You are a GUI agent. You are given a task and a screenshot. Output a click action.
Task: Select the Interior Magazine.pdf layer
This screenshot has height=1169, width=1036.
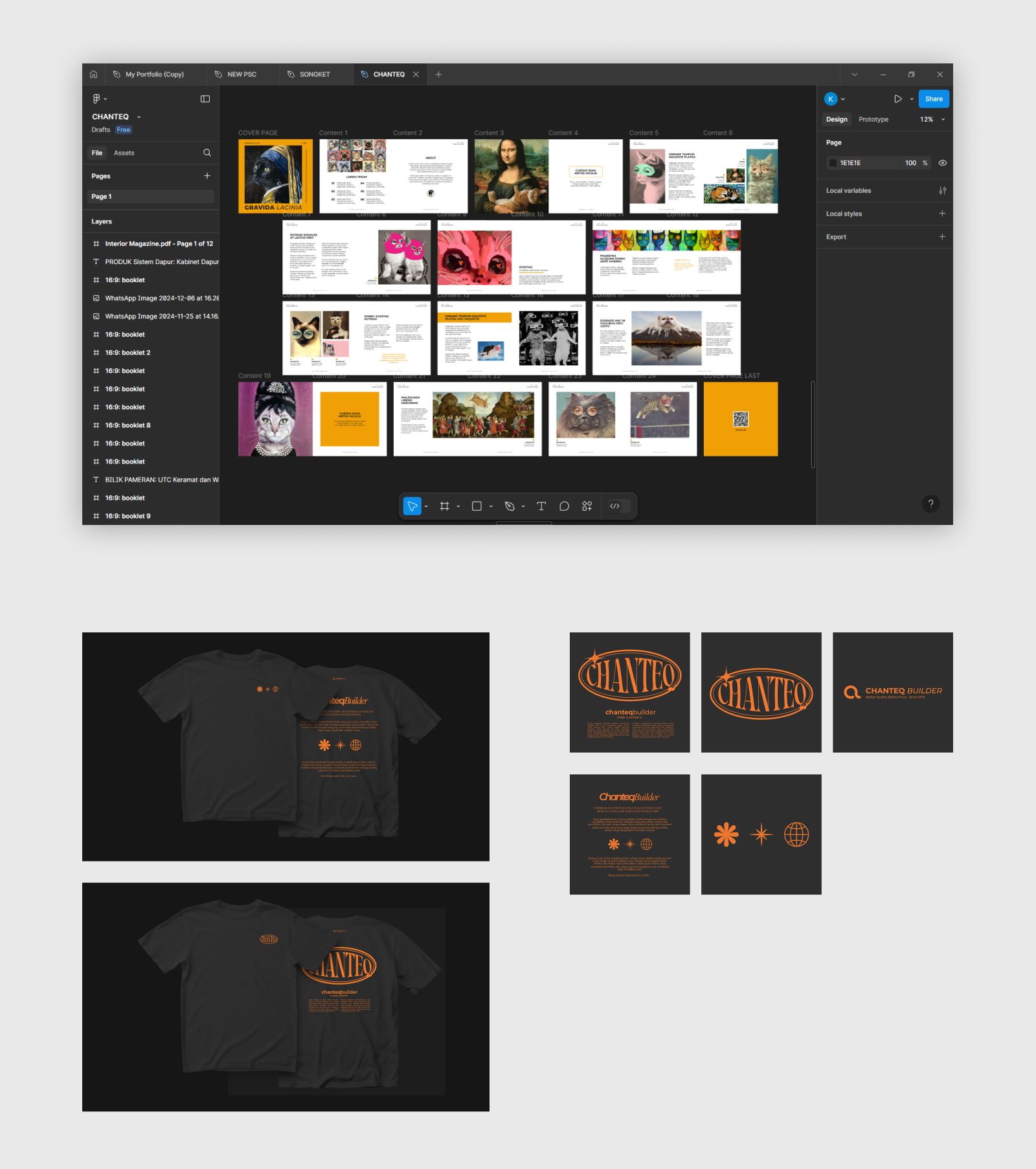pos(159,244)
